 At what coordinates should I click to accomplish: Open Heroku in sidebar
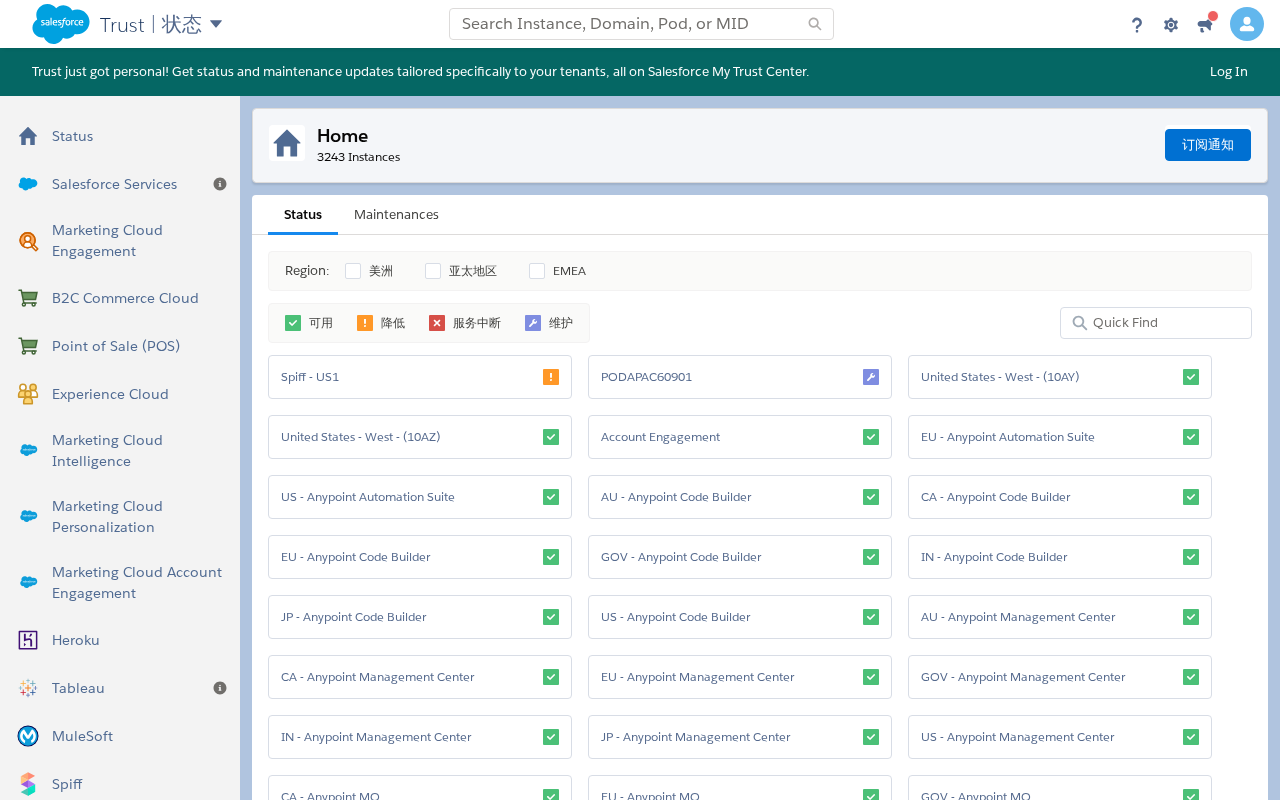point(76,640)
